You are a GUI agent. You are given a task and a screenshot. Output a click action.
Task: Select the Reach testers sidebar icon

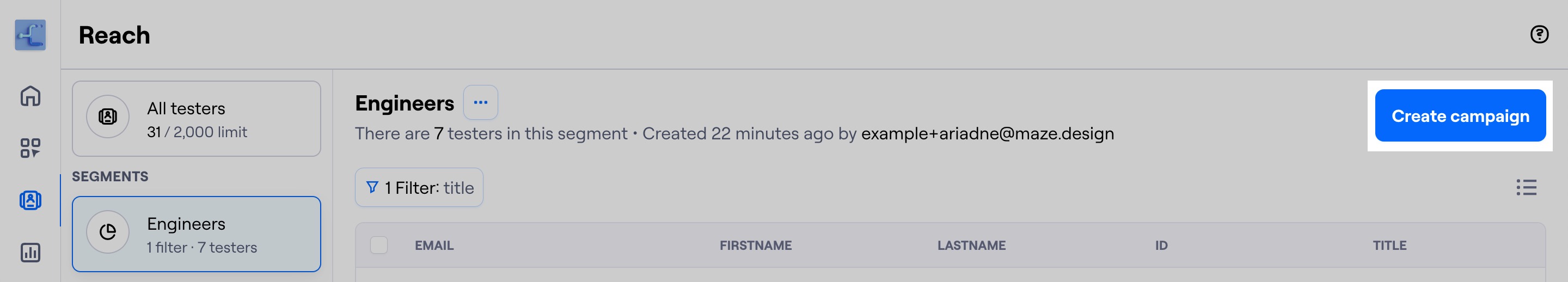pyautogui.click(x=30, y=200)
